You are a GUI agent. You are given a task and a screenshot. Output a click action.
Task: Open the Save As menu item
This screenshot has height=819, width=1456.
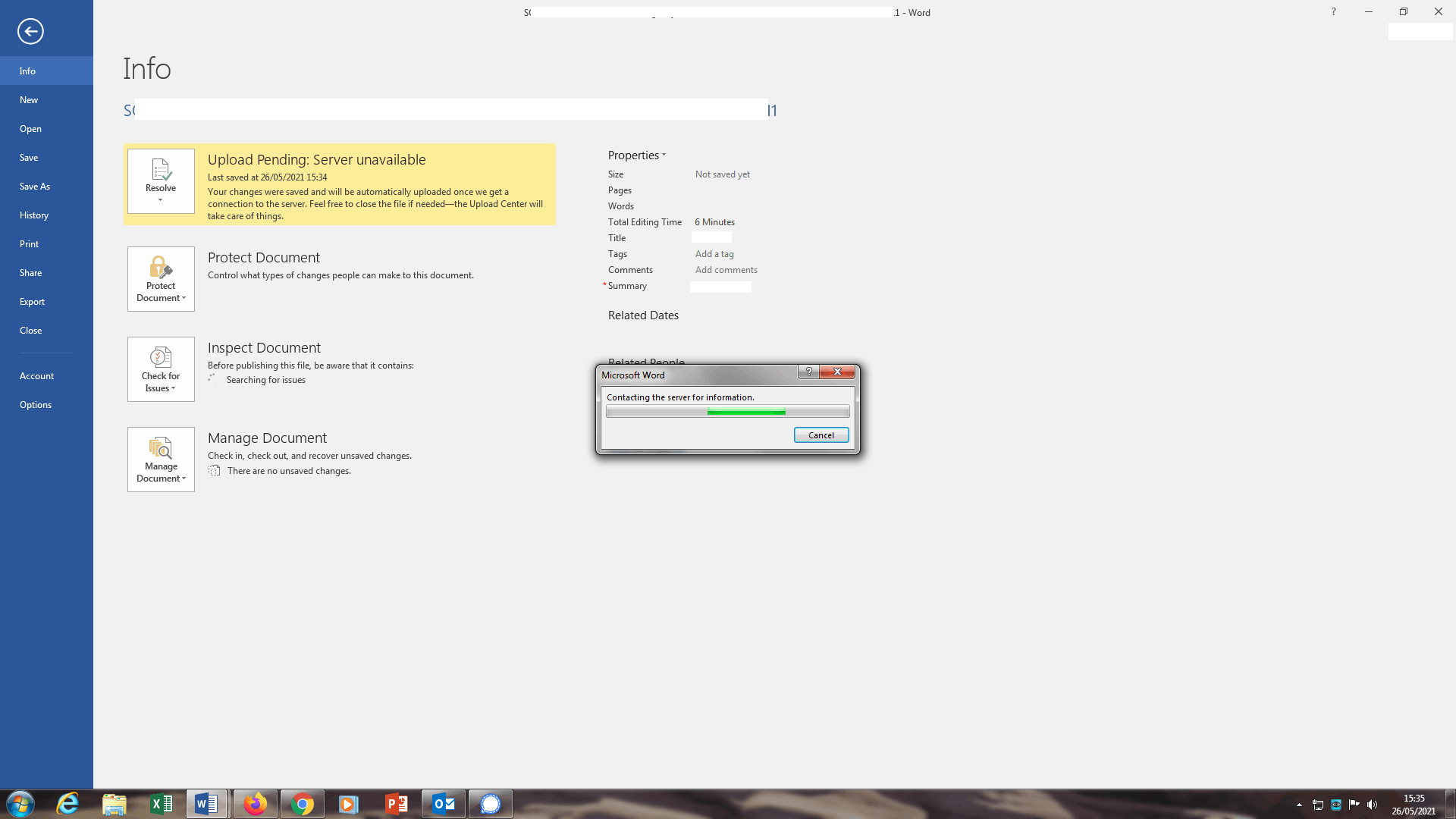35,187
